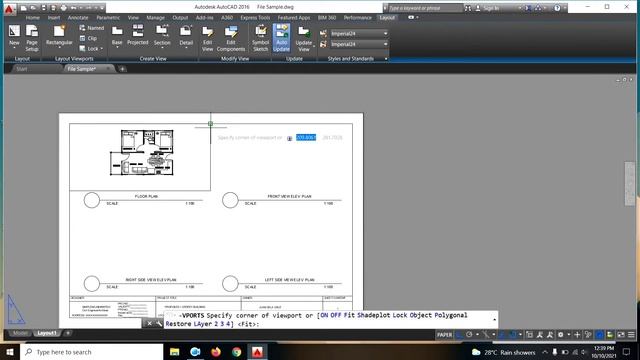Open the Express Tools ribbon tab
Screen dimensions: 640x360
(x=255, y=18)
